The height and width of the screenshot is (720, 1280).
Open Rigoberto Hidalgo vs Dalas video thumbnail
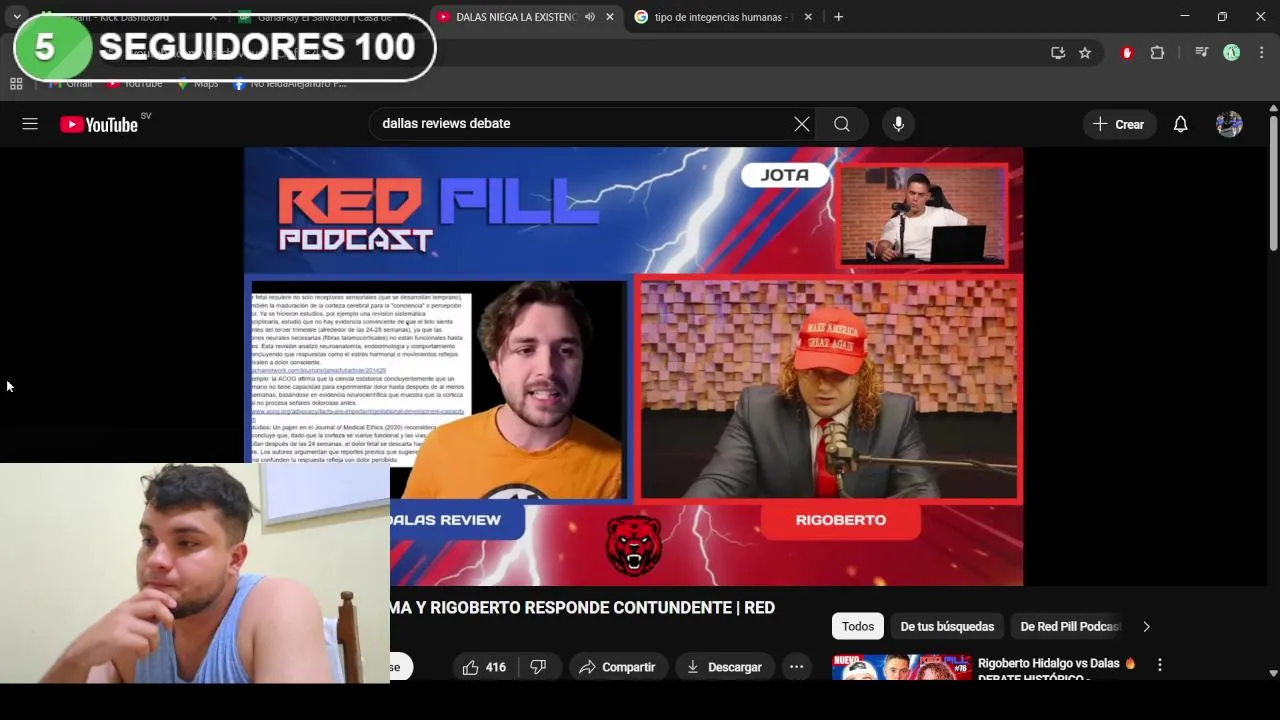coord(901,667)
